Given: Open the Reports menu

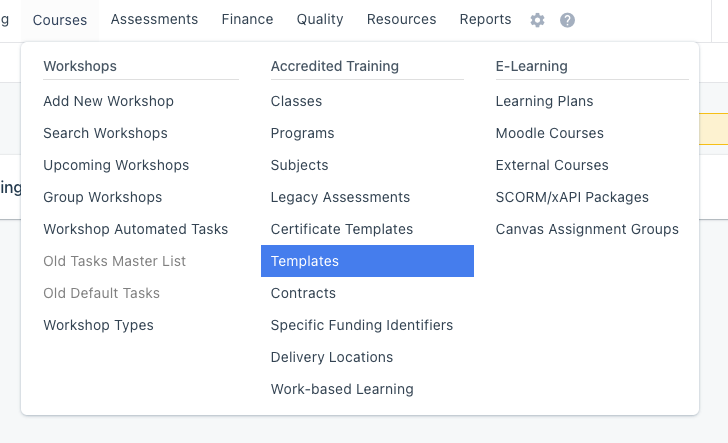Looking at the screenshot, I should coord(485,20).
